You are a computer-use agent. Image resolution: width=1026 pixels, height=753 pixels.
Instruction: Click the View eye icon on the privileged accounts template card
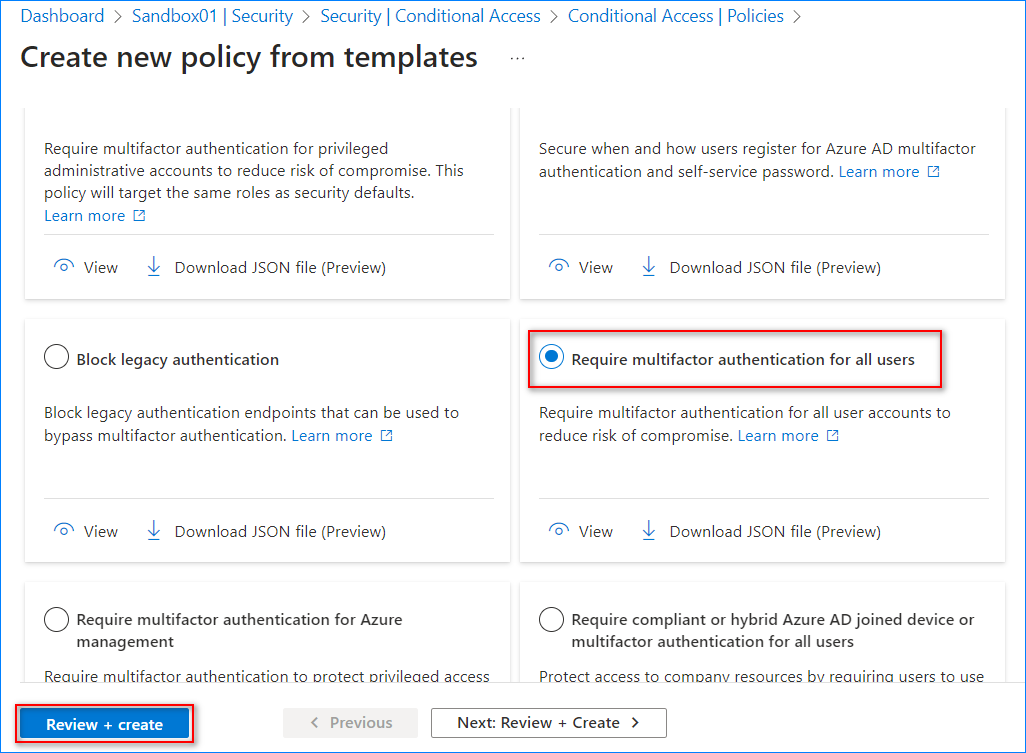[x=63, y=267]
